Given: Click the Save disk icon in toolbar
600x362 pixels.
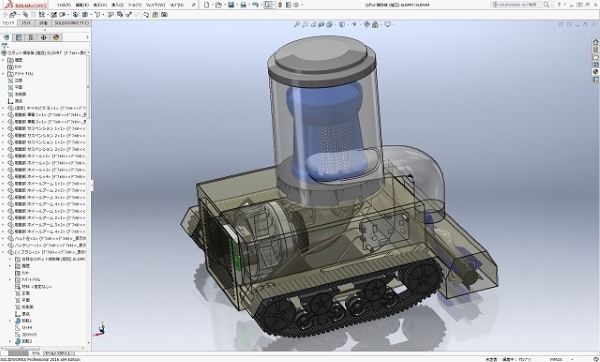Looking at the screenshot, I should coord(231,5).
